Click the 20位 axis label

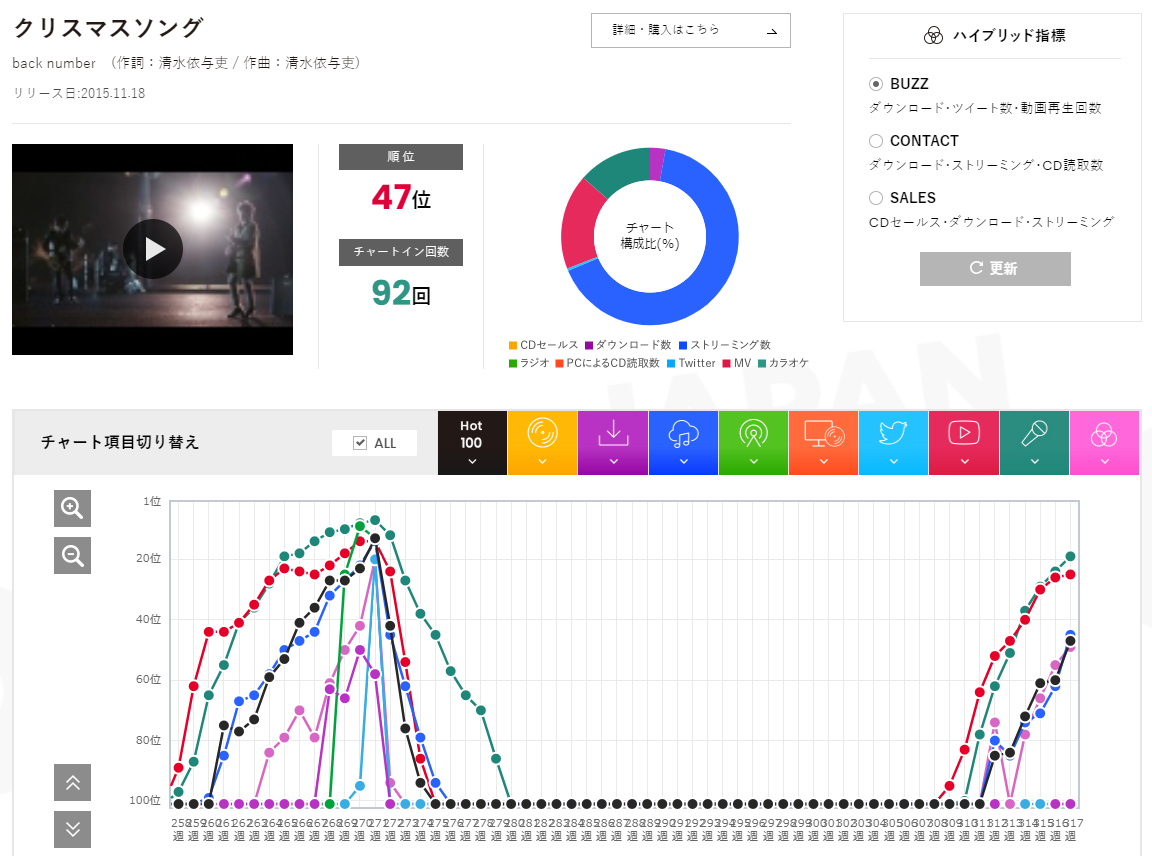[x=148, y=558]
